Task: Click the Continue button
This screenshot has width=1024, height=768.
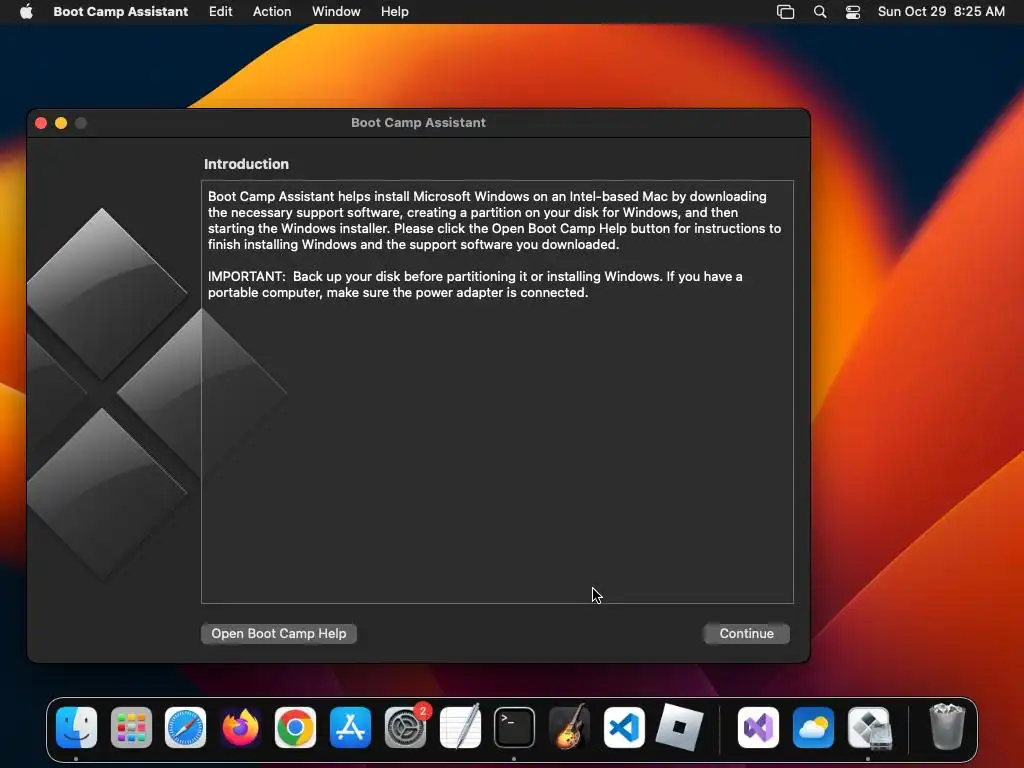Action: pos(746,633)
